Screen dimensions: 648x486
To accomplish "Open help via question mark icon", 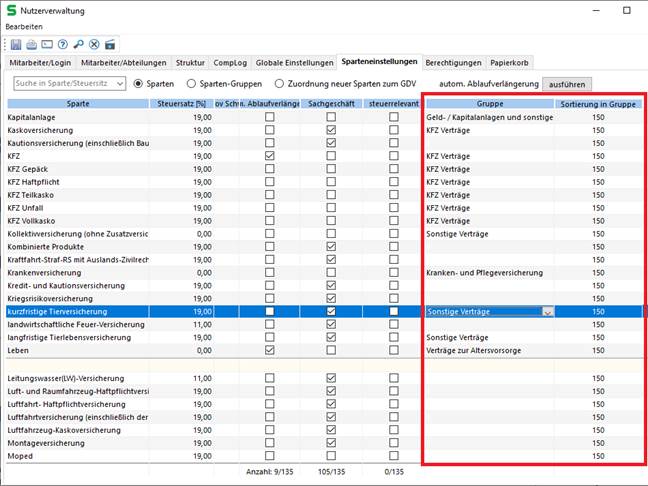I will 63,44.
